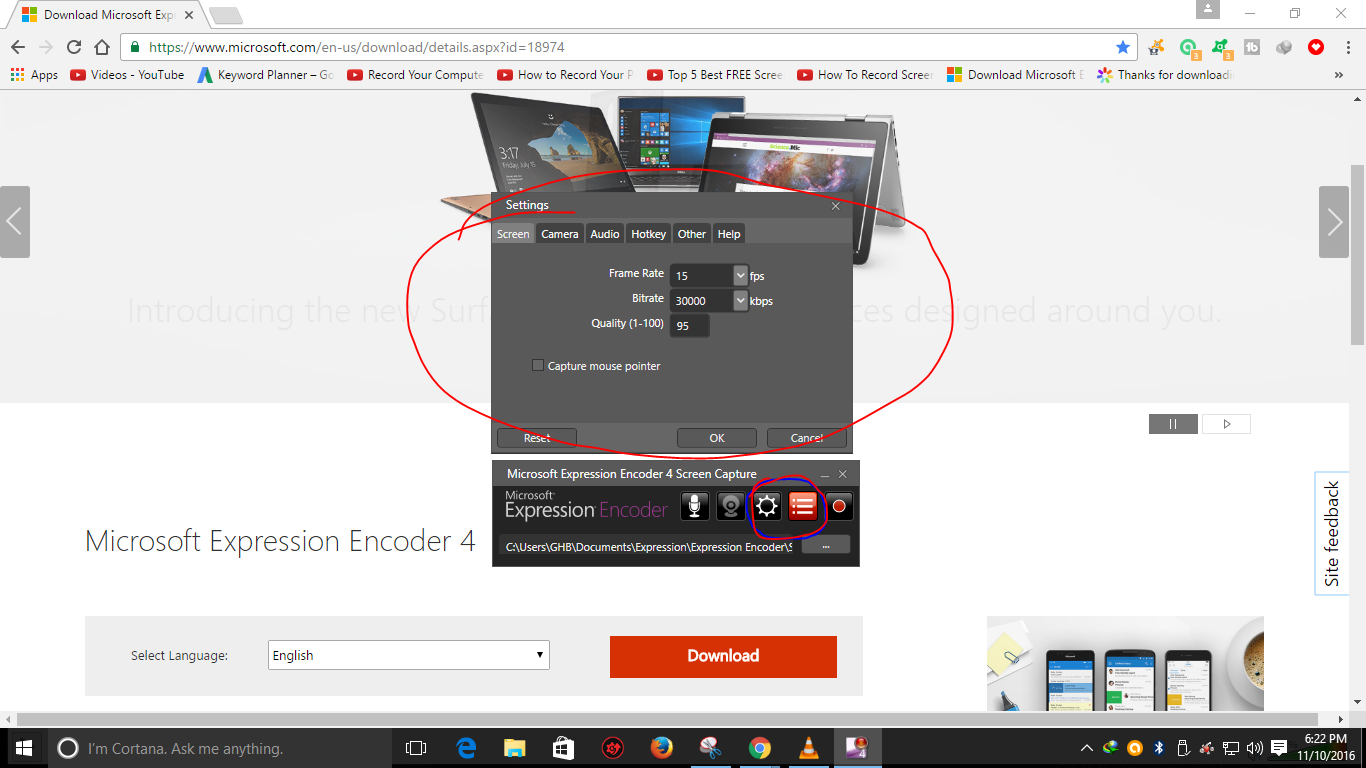Click the microphone icon in Expression Encoder
The width and height of the screenshot is (1366, 768).
point(695,506)
